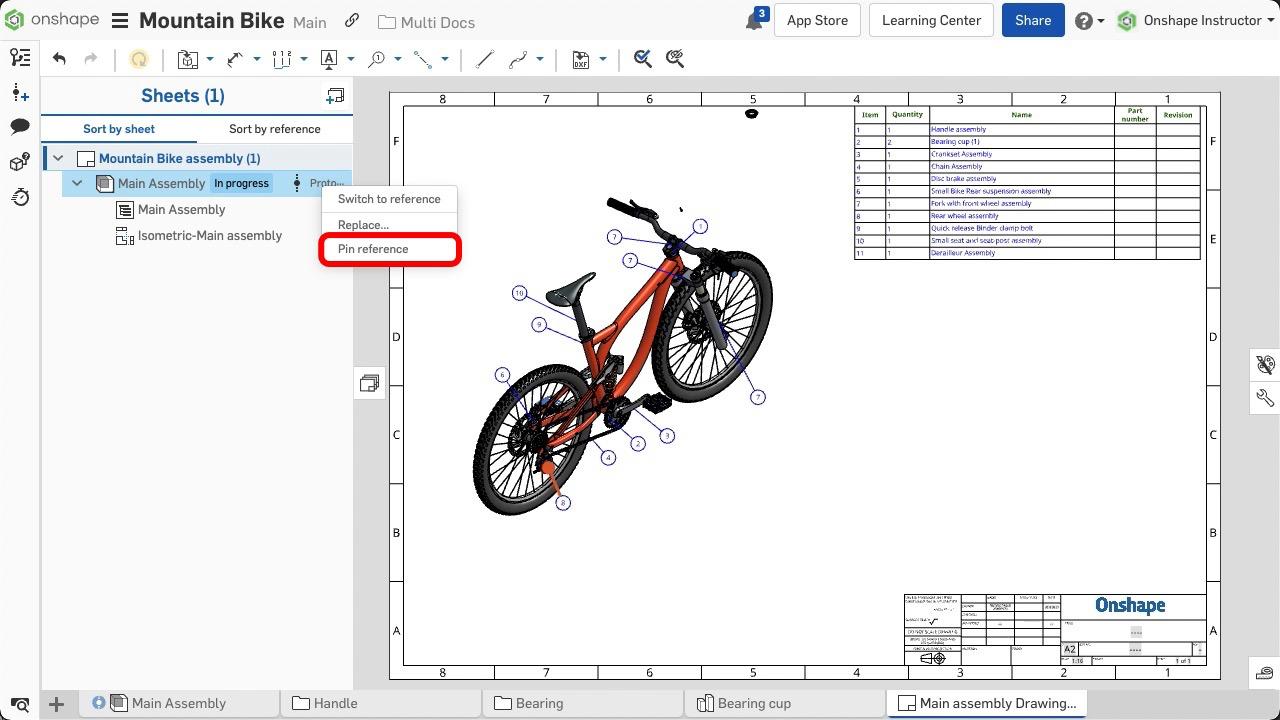Click the plus icon to add tab

click(57, 704)
